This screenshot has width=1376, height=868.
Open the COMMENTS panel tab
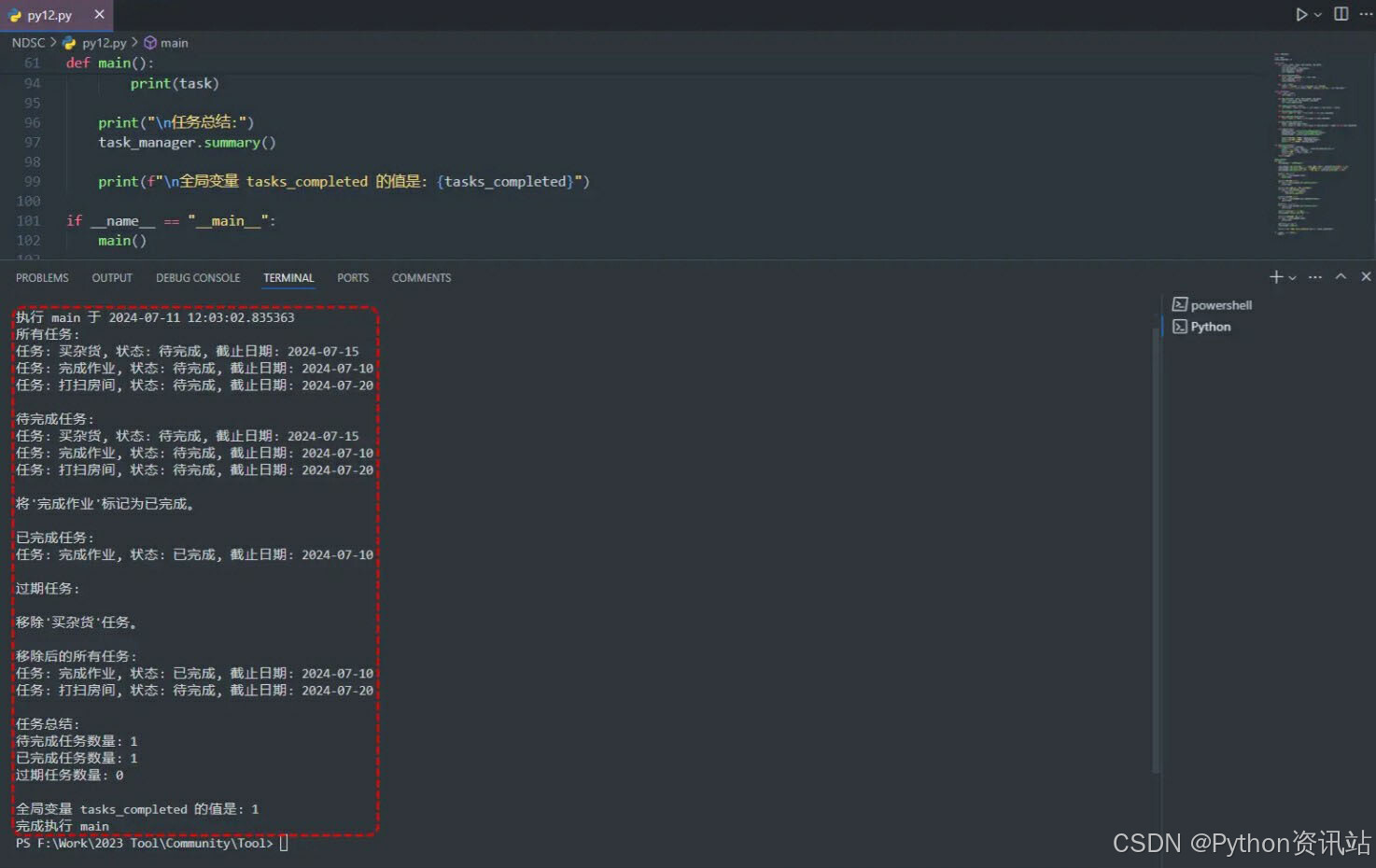(x=421, y=278)
